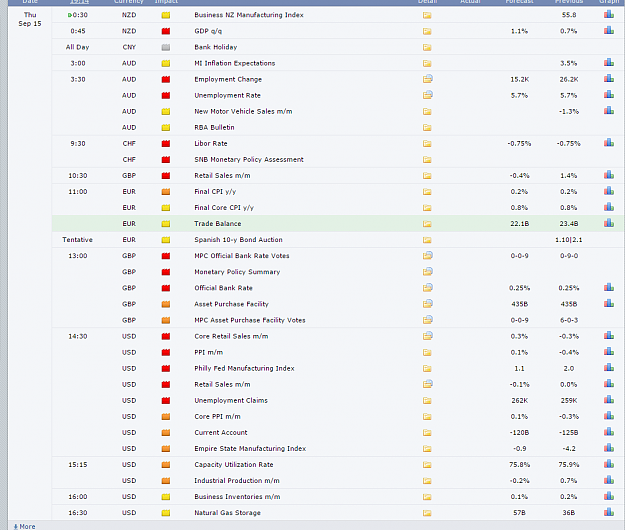Click forecast value 15.2K
Viewport: 625px width, 530px height.
click(x=520, y=79)
